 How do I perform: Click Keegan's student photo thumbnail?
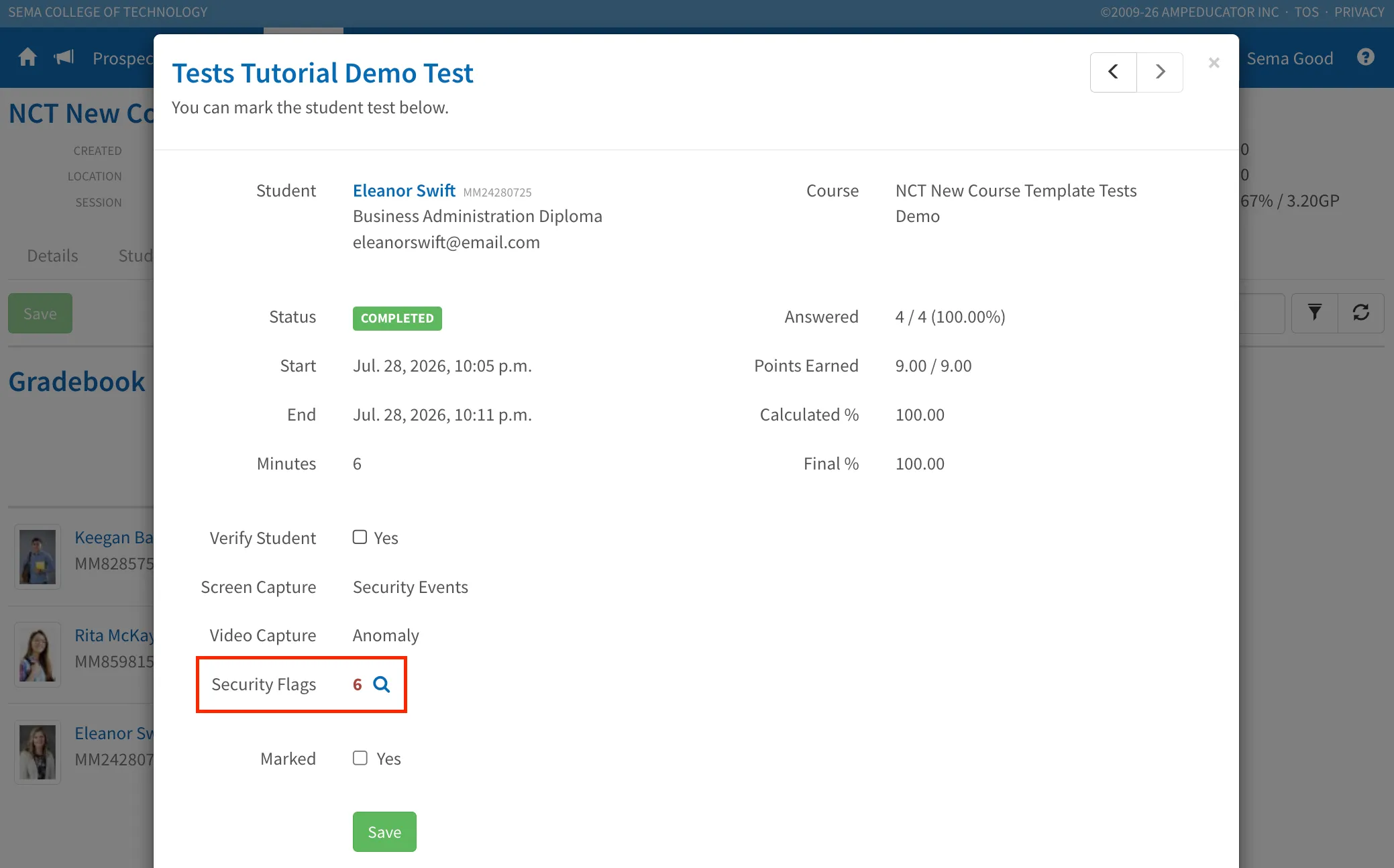38,557
